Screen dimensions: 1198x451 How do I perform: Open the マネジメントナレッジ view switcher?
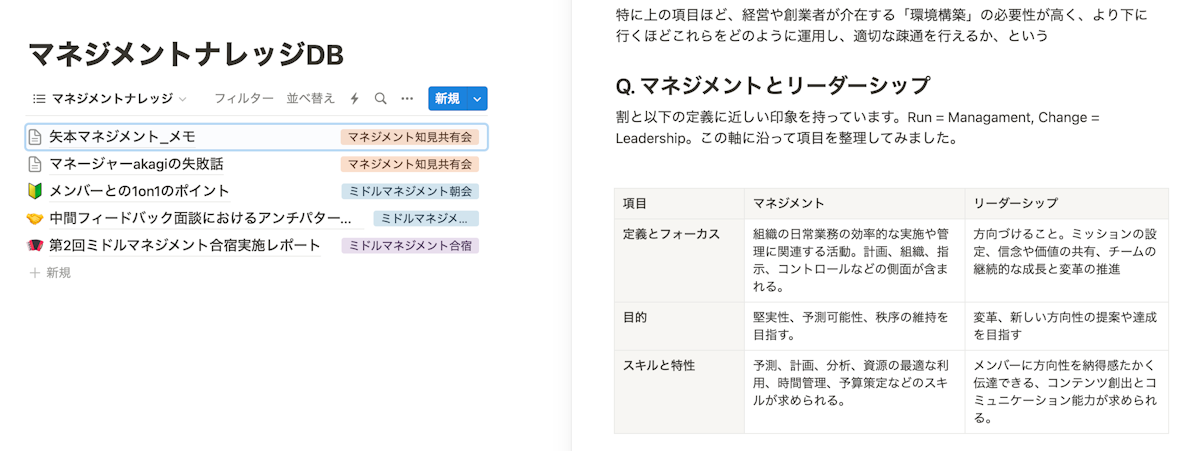pos(111,99)
